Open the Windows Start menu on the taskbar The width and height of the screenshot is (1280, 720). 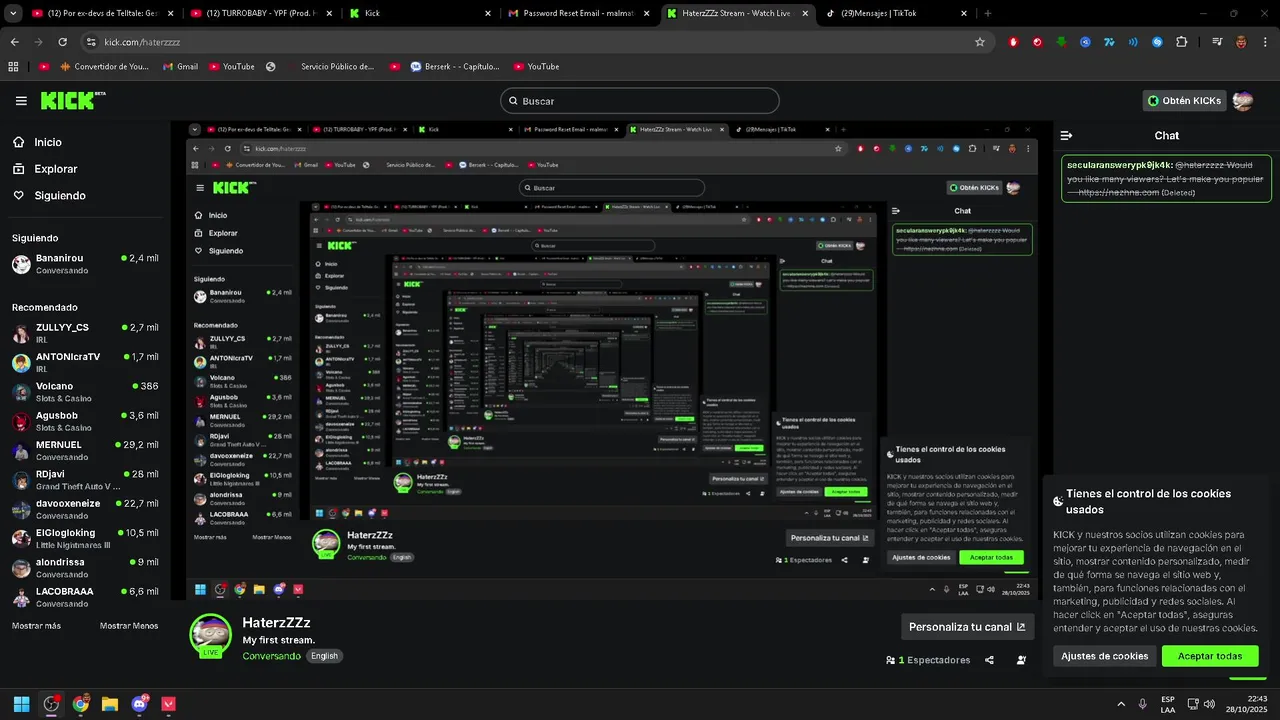[x=21, y=704]
